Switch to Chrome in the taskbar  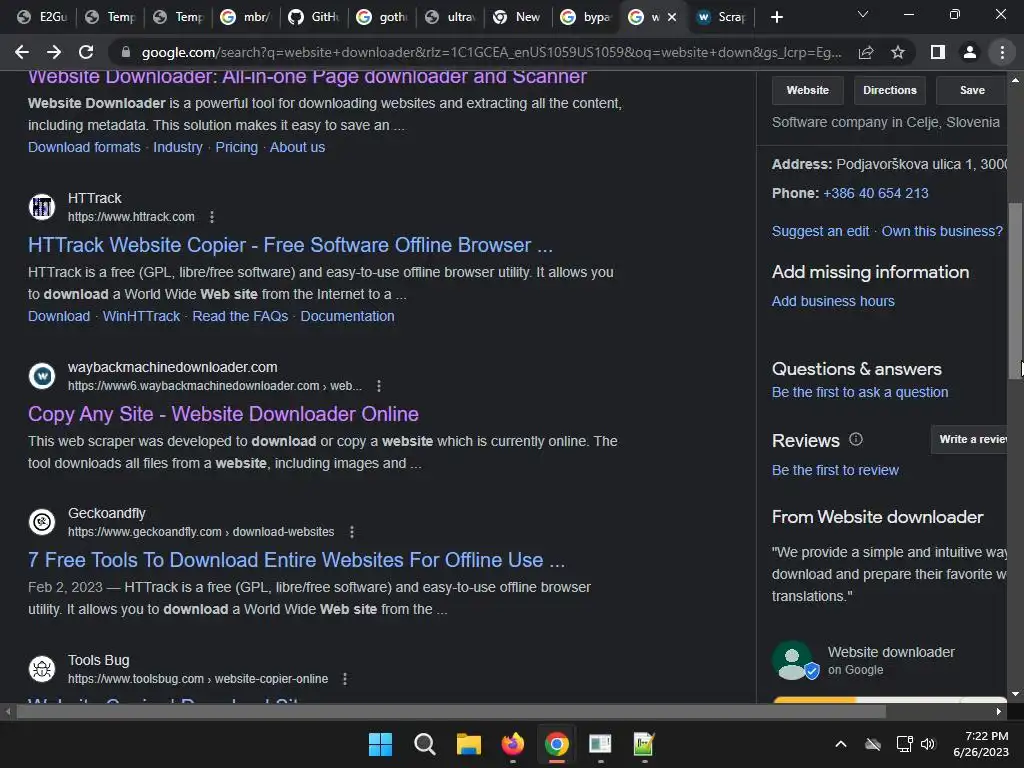coord(556,744)
